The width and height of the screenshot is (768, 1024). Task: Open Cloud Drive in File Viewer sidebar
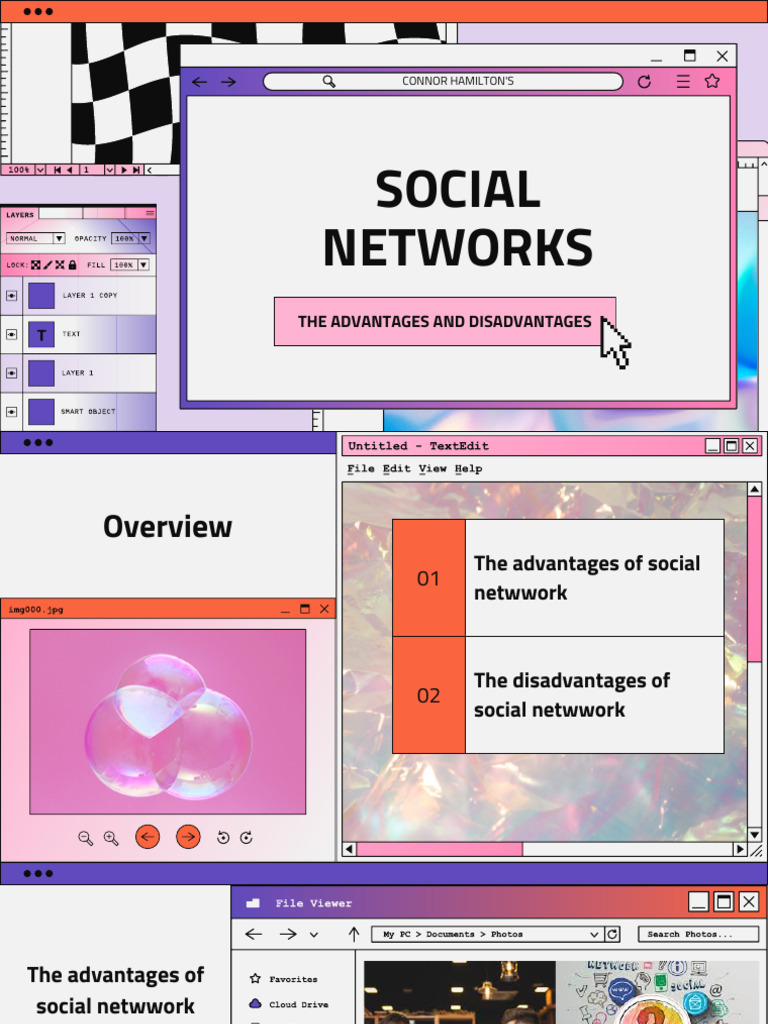[289, 1004]
